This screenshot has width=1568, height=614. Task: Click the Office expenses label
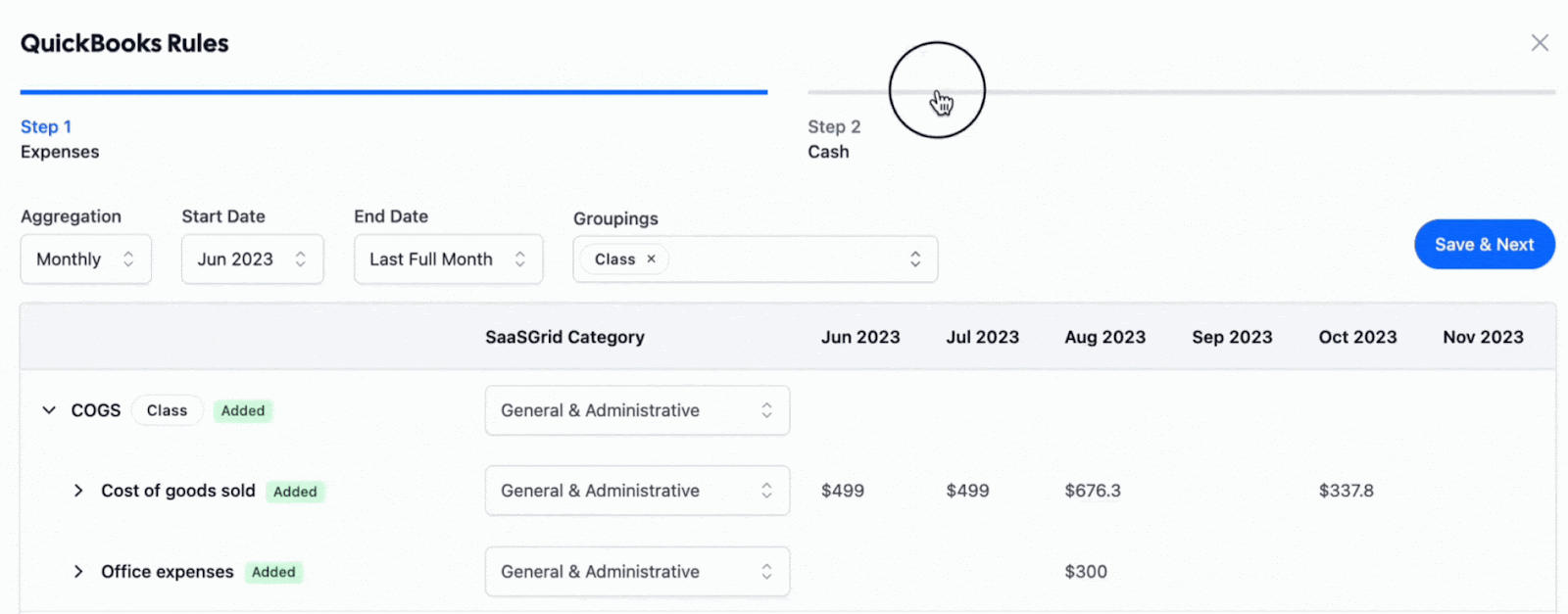click(168, 572)
